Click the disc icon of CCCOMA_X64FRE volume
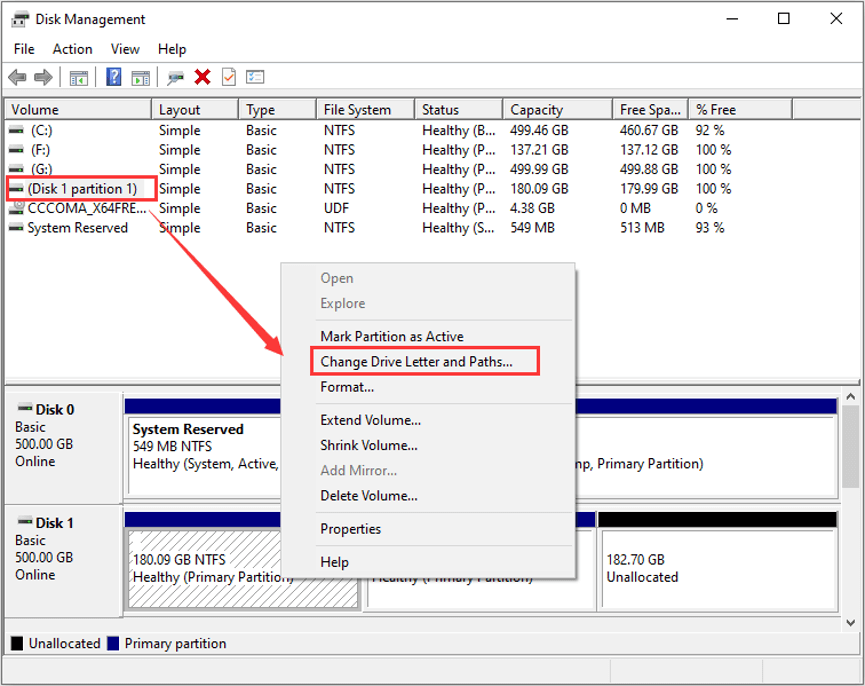Image resolution: width=865 pixels, height=686 pixels. [x=17, y=208]
